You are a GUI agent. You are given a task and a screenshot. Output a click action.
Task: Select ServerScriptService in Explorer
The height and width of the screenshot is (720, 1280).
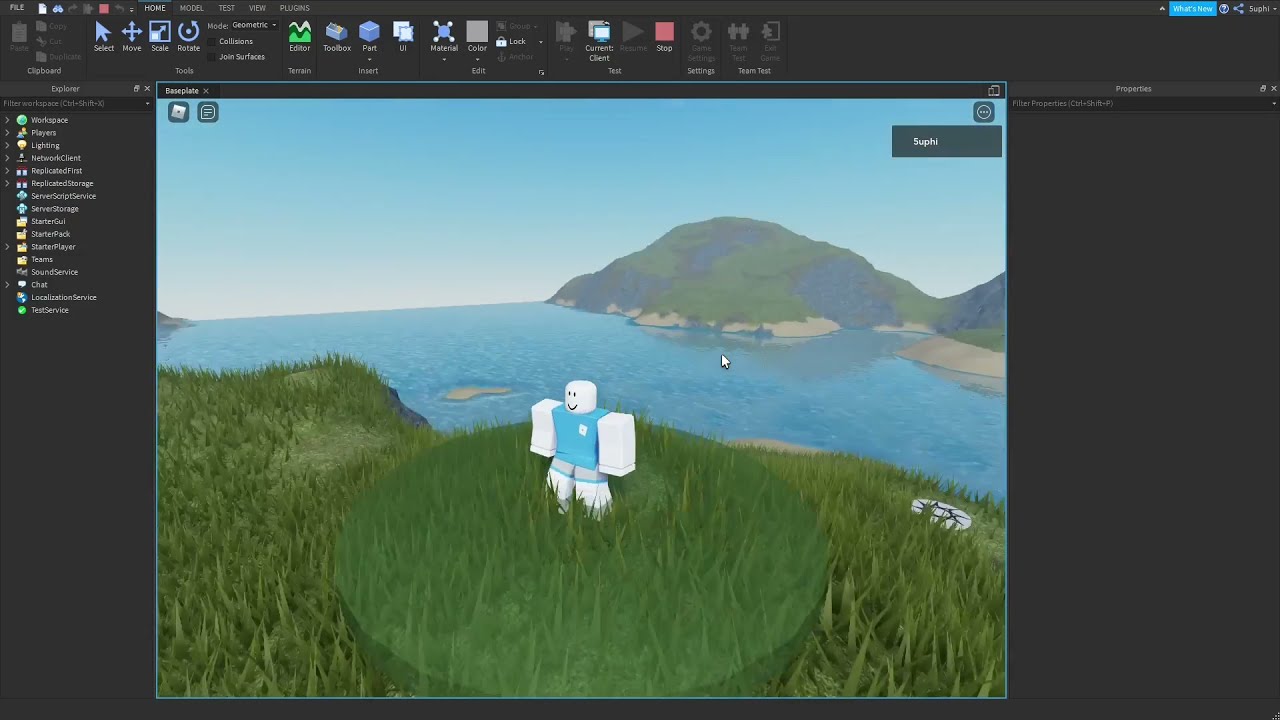(x=63, y=196)
